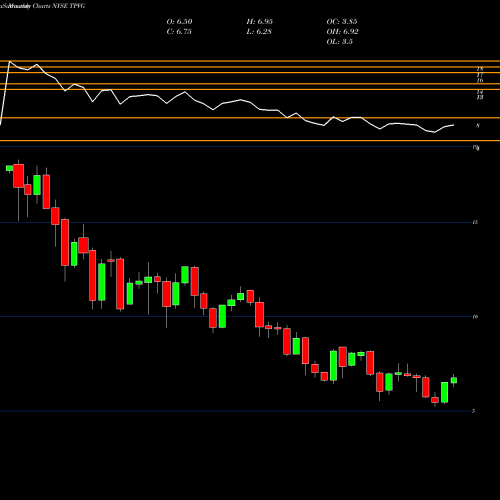Image resolution: width=500 pixels, height=500 pixels.
Task: Click the last green candlestick on the chart
Action: point(454,380)
